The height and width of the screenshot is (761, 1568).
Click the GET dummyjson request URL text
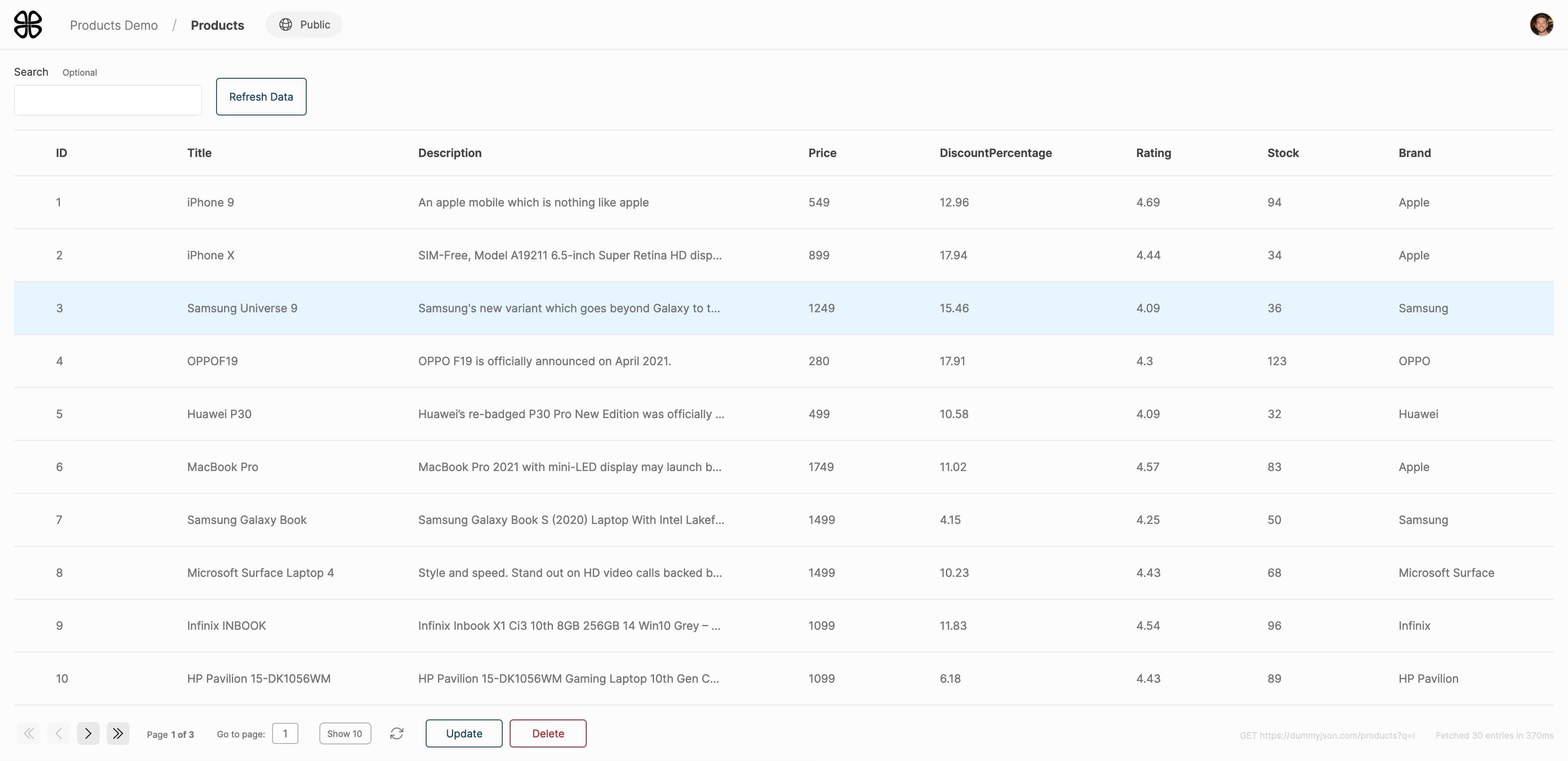[x=1327, y=736]
